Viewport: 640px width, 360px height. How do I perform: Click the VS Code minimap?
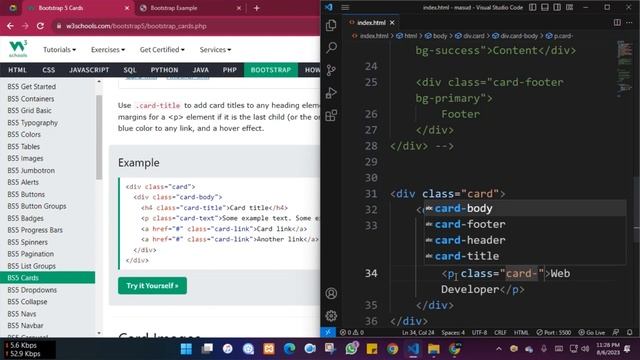[x=625, y=69]
